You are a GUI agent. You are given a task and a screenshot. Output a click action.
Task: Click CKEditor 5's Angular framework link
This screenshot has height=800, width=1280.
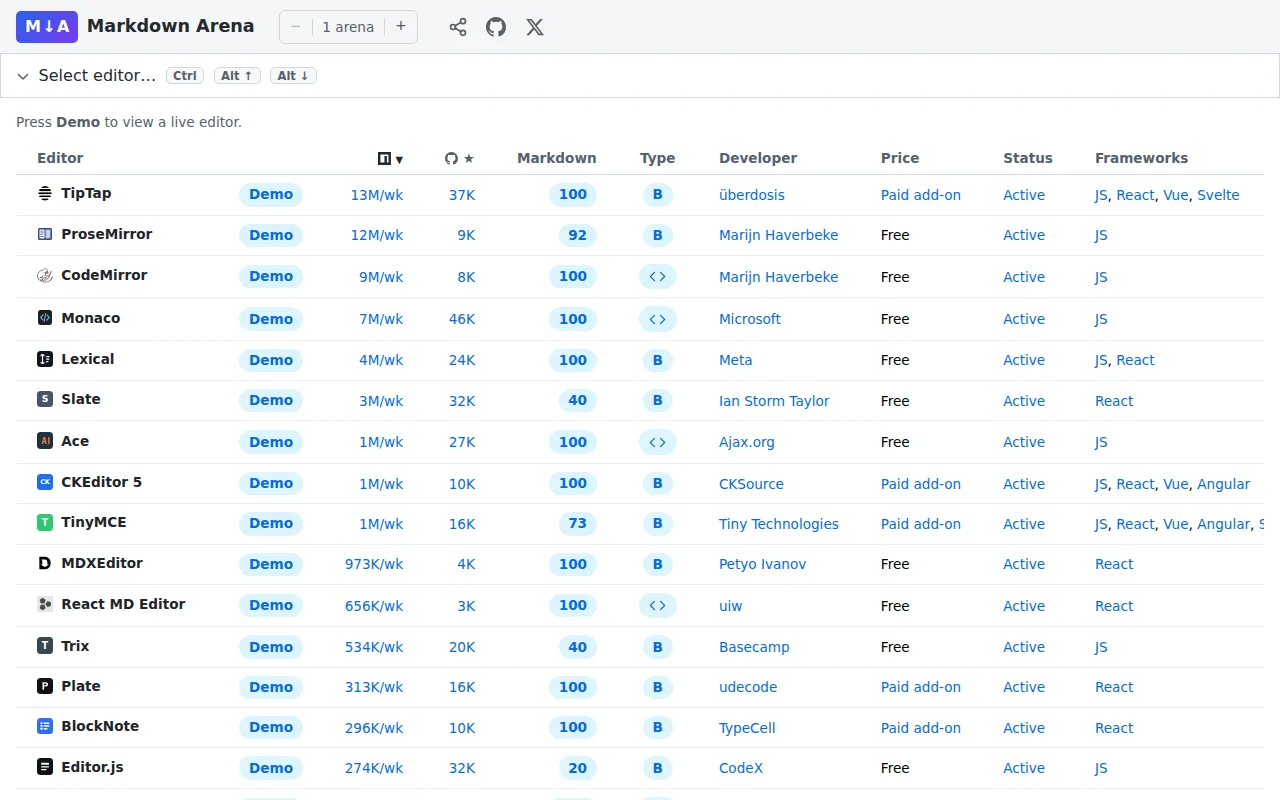[1223, 484]
